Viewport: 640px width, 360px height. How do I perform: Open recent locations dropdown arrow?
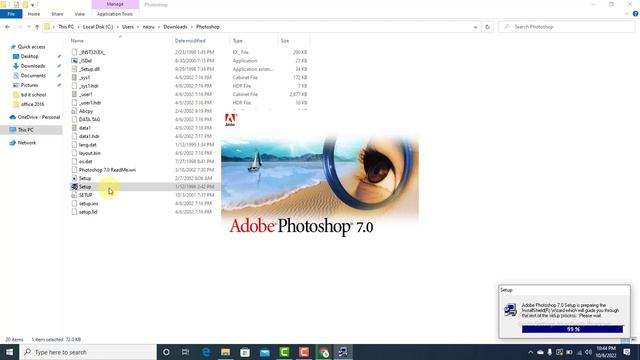29,27
